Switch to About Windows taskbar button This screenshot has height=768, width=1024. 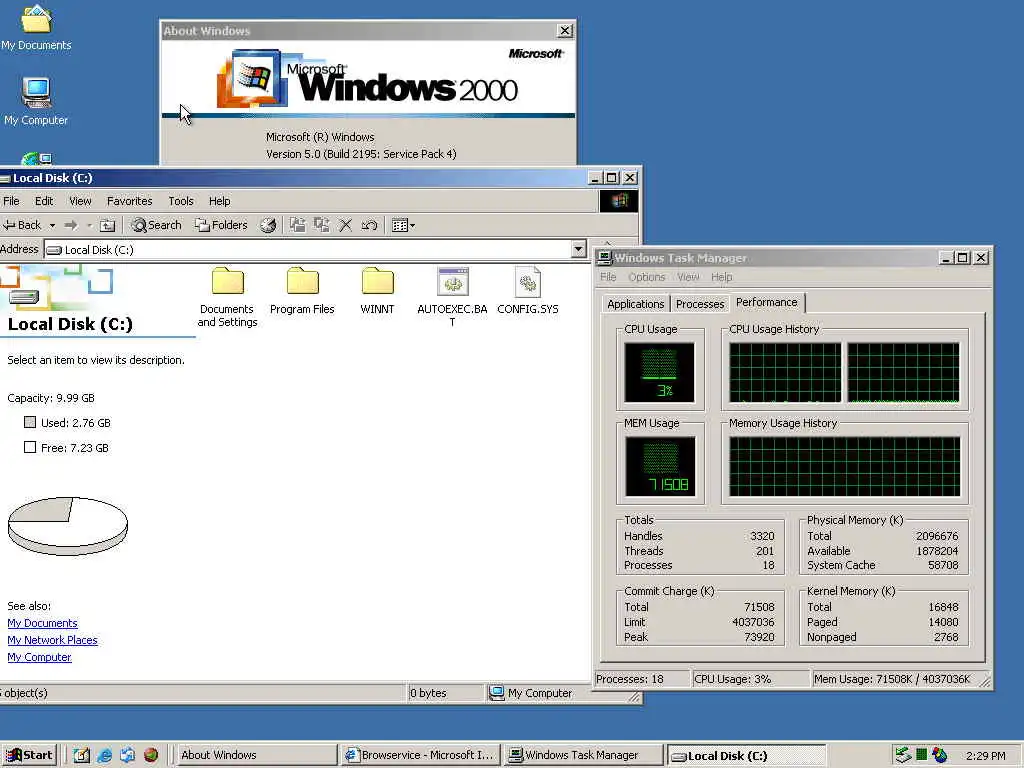point(255,755)
